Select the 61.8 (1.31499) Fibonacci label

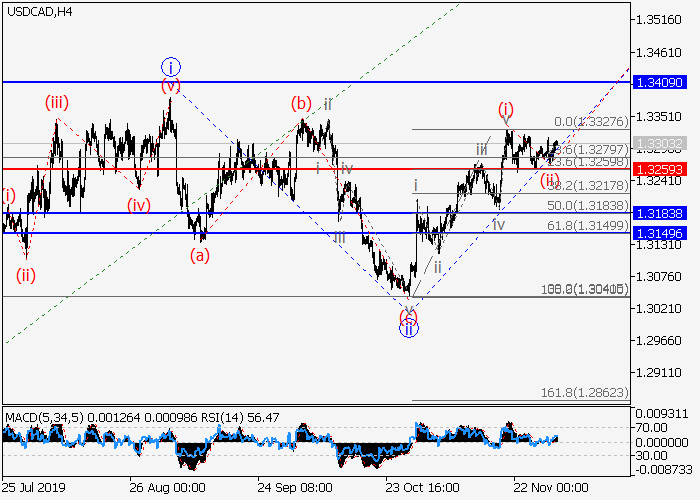[x=591, y=226]
